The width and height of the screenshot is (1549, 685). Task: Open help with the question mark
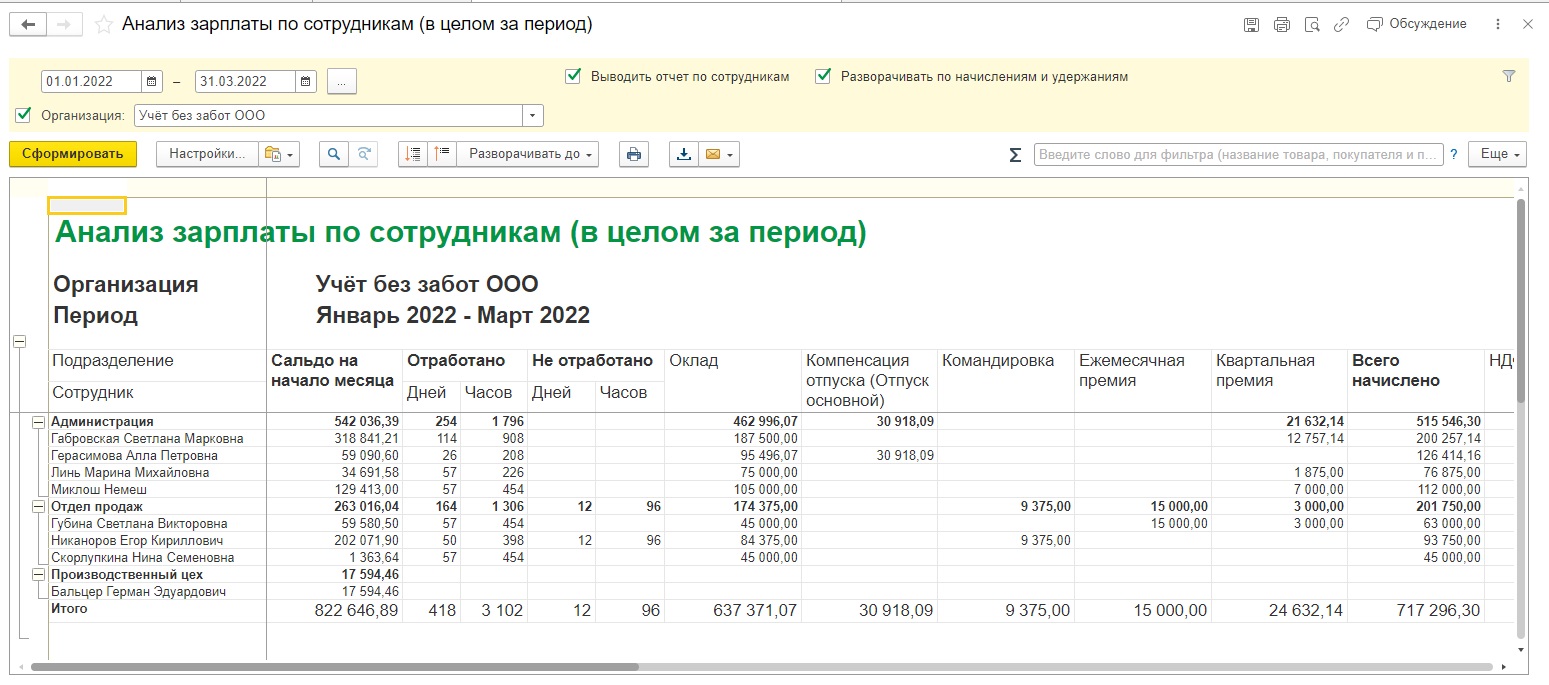[x=1454, y=155]
